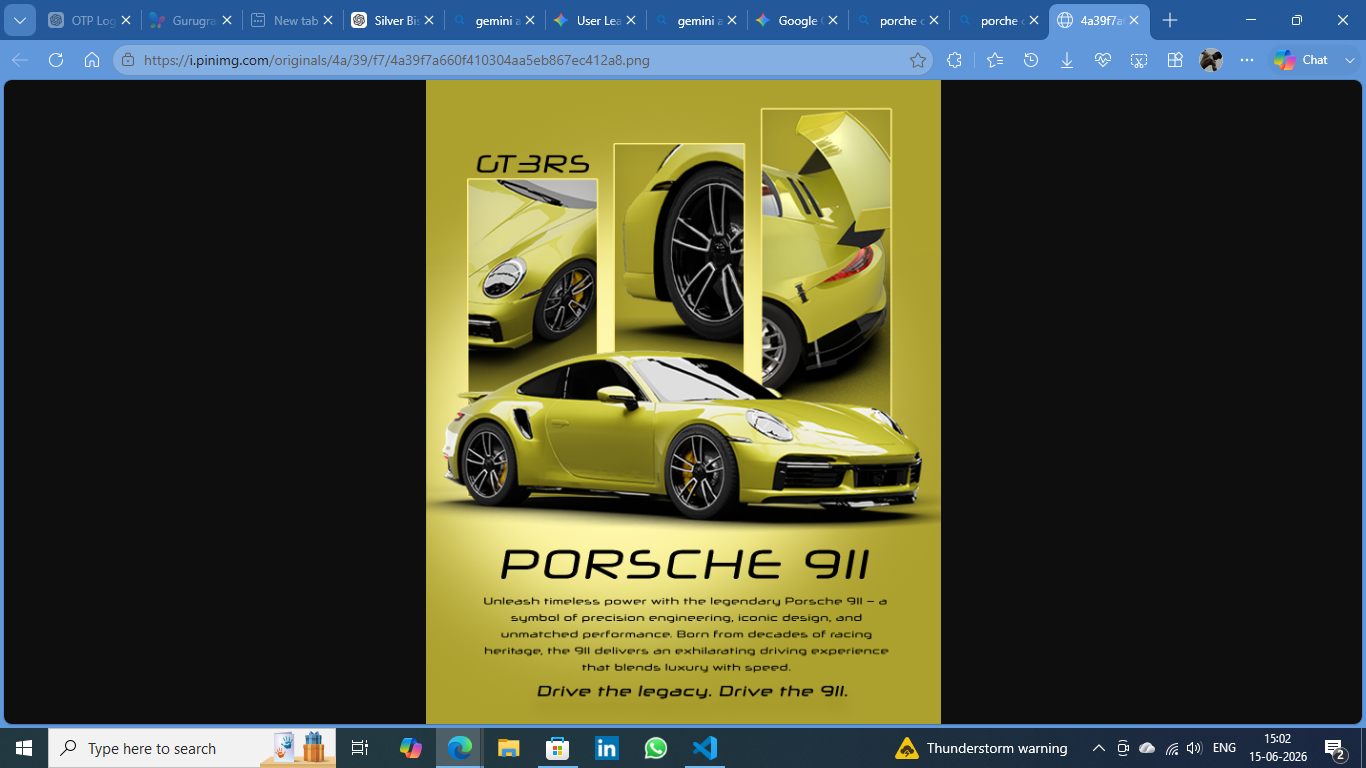Open the Downloads icon
This screenshot has width=1366, height=768.
click(1067, 60)
